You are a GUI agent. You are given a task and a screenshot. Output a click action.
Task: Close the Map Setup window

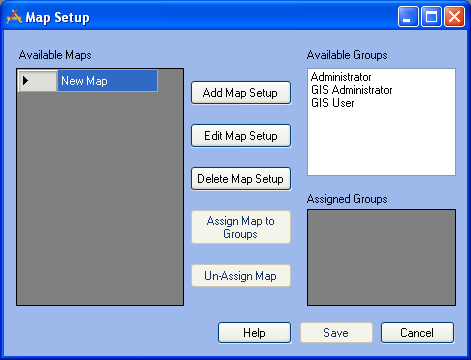(x=454, y=17)
